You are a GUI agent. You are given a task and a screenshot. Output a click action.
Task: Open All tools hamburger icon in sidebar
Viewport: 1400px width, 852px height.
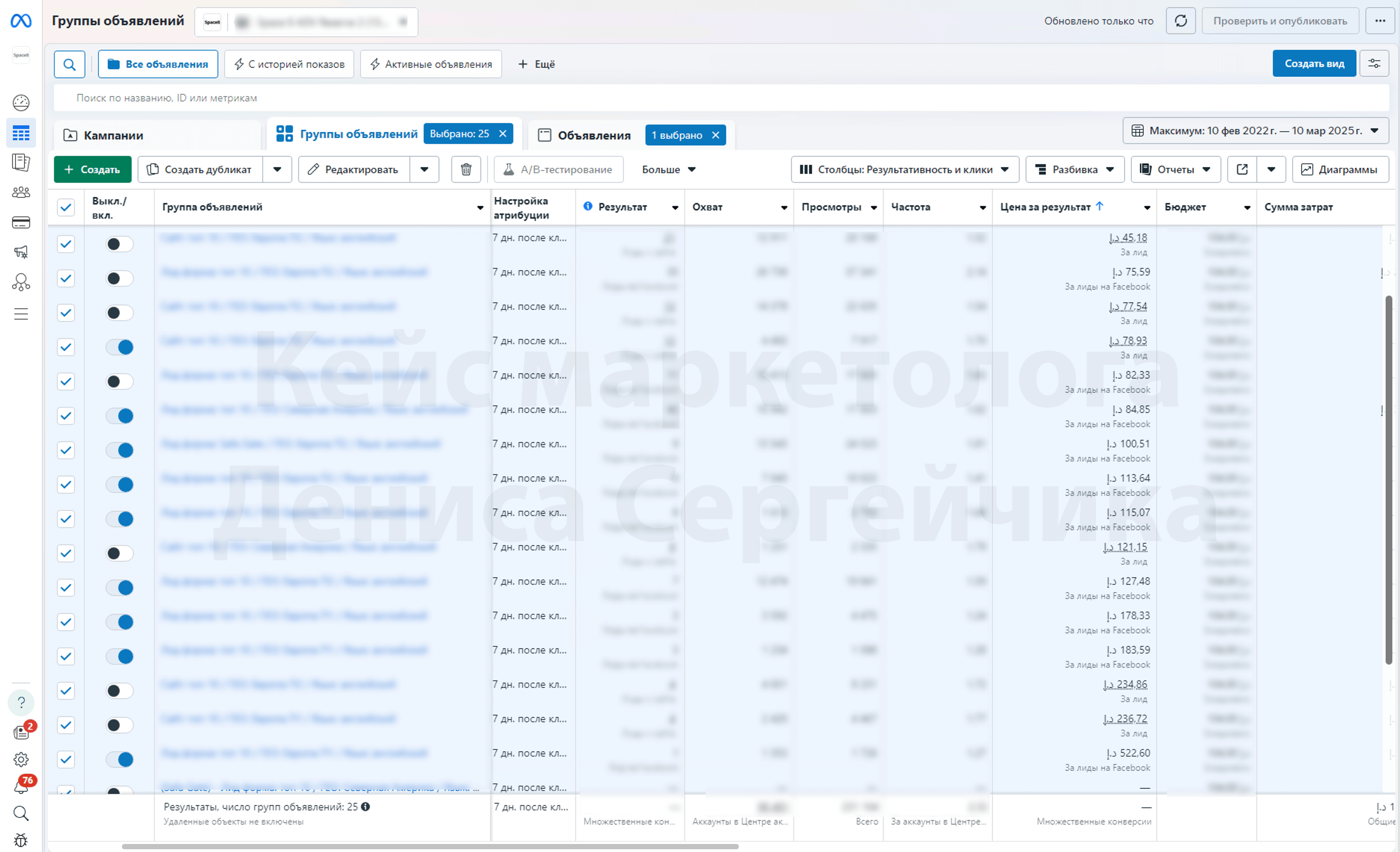pyautogui.click(x=21, y=314)
